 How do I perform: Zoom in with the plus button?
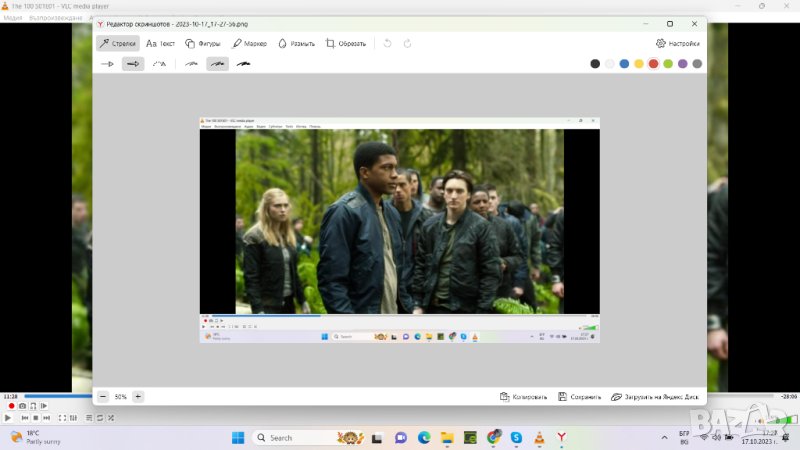pos(138,397)
